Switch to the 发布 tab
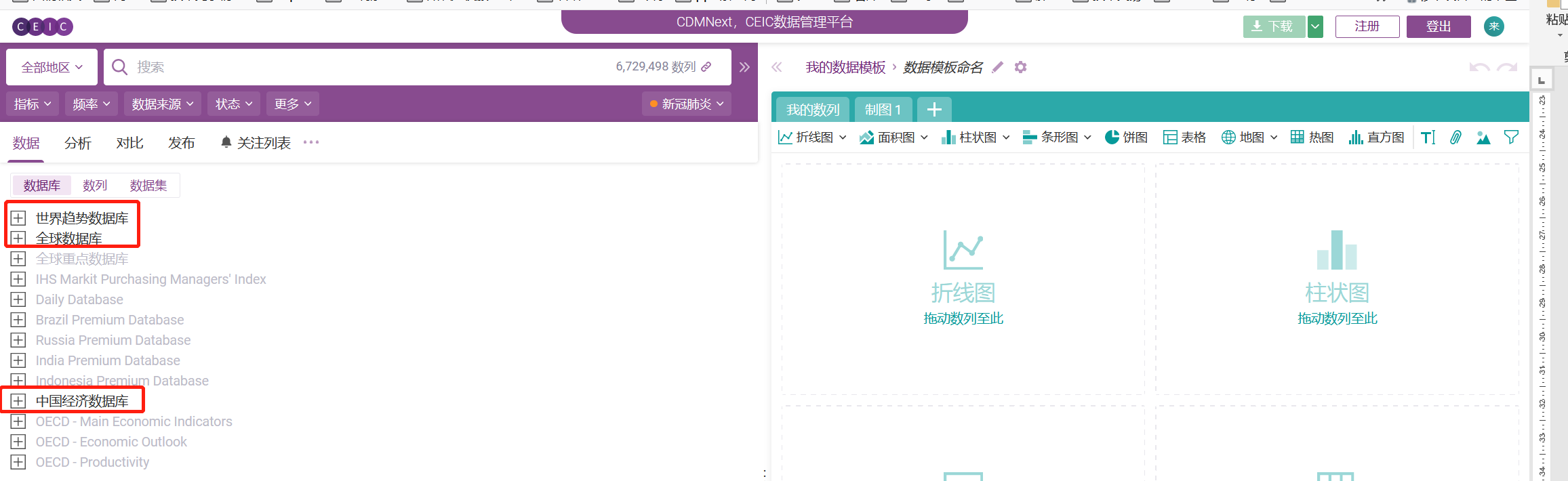The image size is (1568, 481). (x=182, y=143)
